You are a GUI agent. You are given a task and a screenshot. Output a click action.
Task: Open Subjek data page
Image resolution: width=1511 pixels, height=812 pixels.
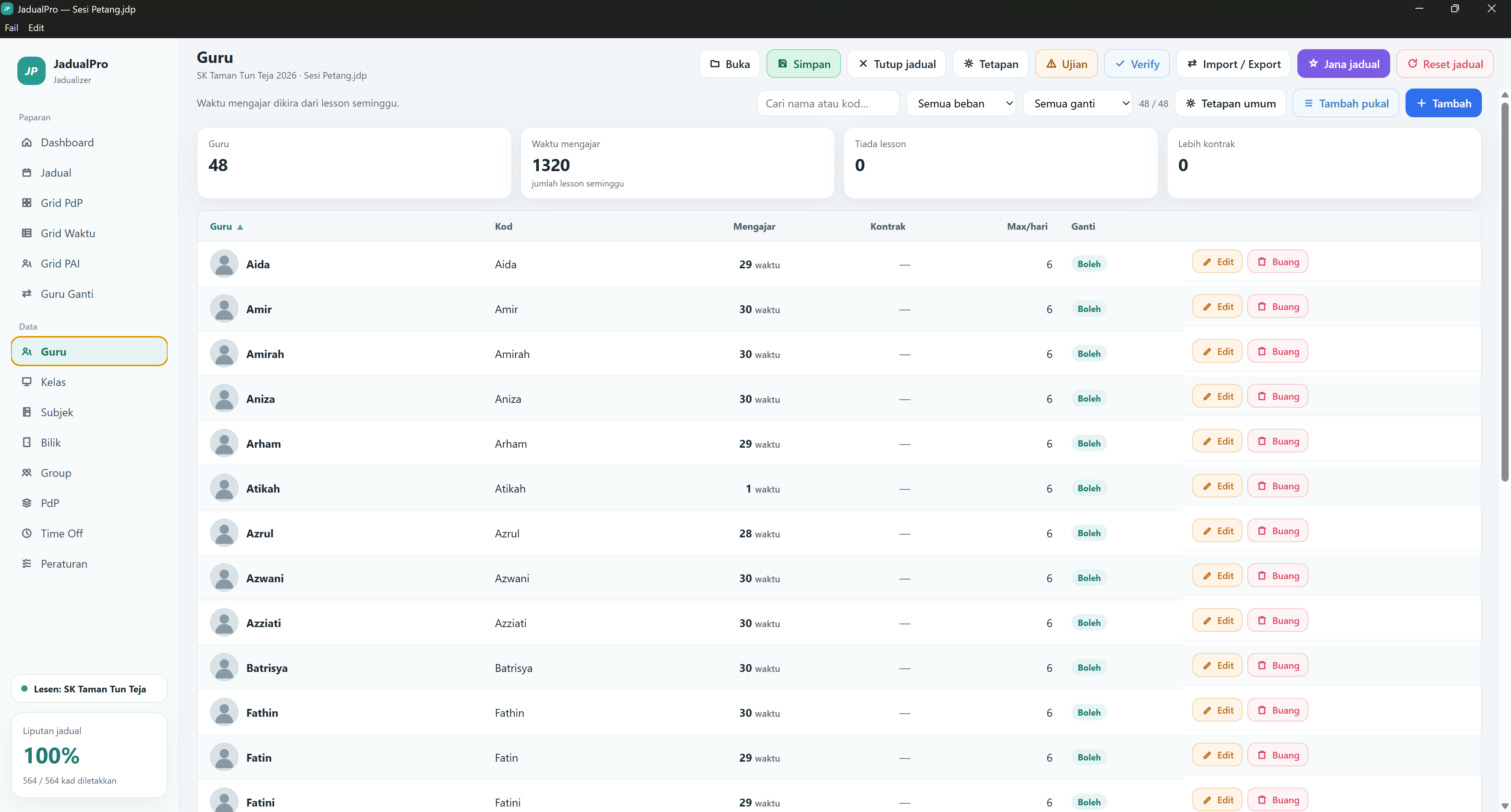click(89, 412)
